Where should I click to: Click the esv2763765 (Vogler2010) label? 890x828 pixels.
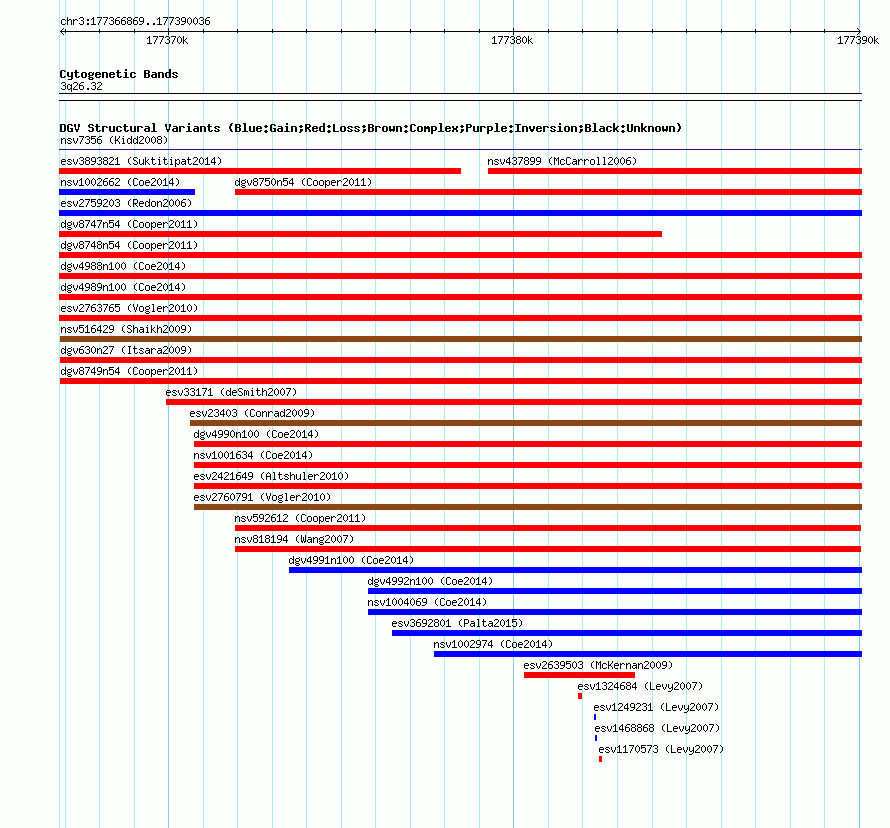[129, 308]
